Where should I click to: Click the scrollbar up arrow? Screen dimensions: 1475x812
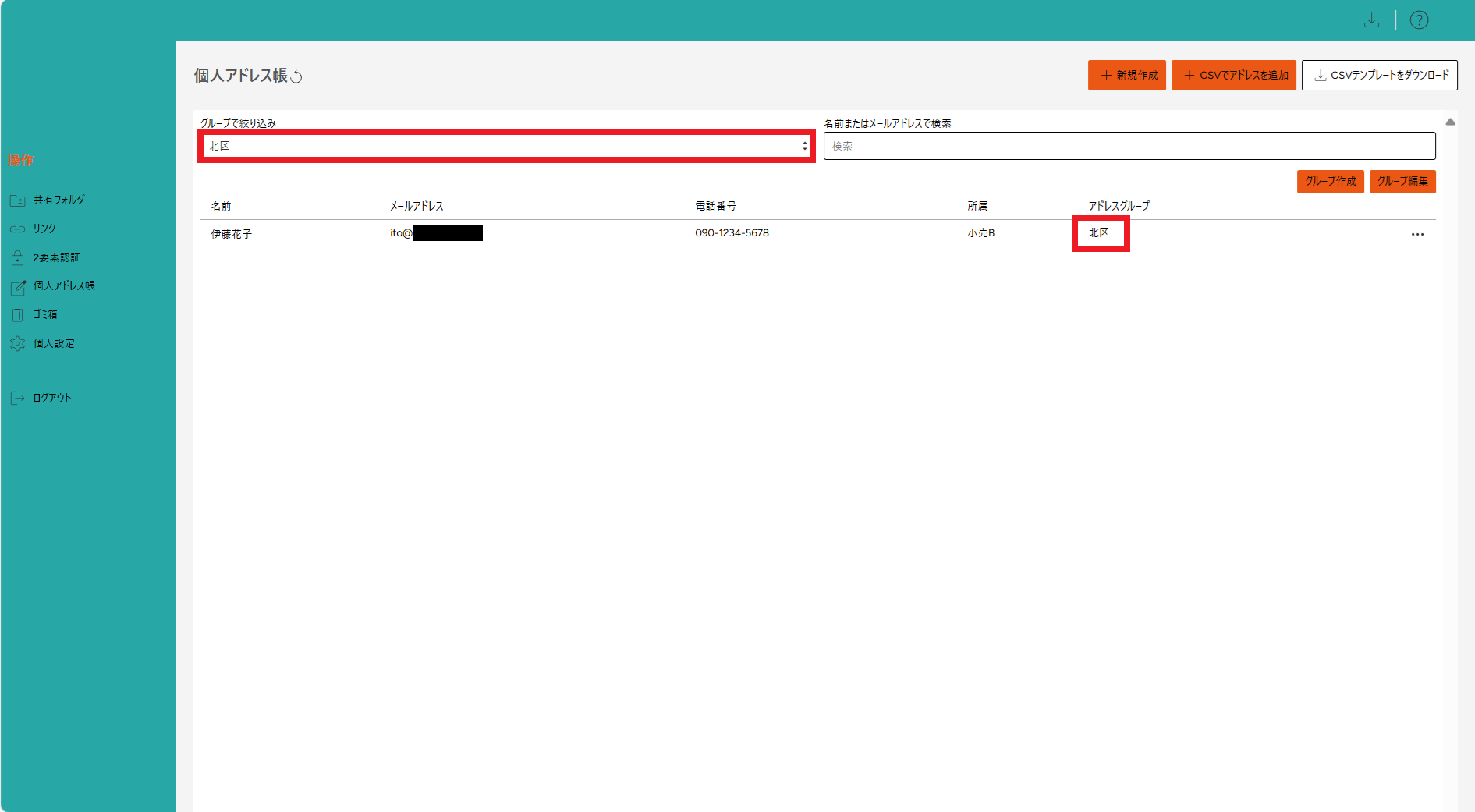tap(1450, 122)
